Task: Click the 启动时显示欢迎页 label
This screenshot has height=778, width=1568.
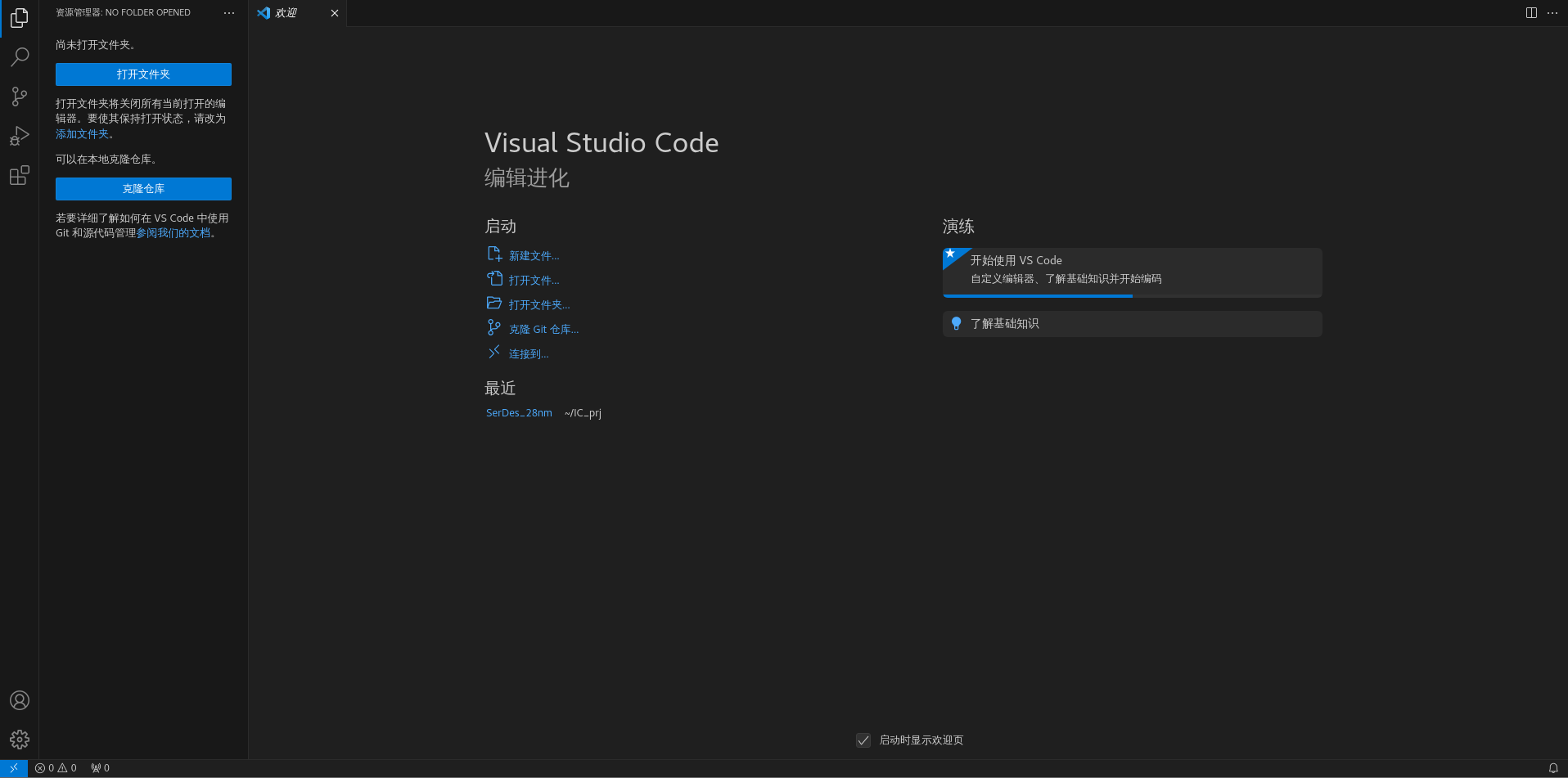Action: tap(921, 740)
